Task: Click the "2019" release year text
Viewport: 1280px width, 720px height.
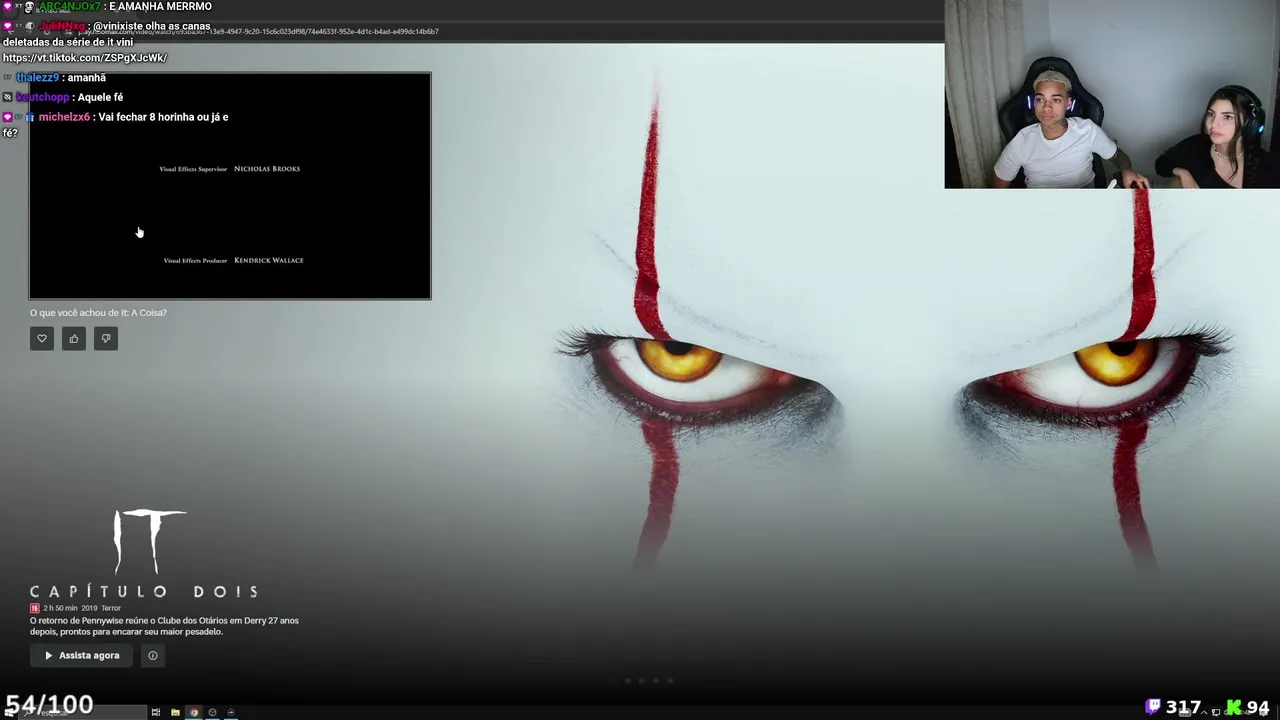Action: coord(89,608)
